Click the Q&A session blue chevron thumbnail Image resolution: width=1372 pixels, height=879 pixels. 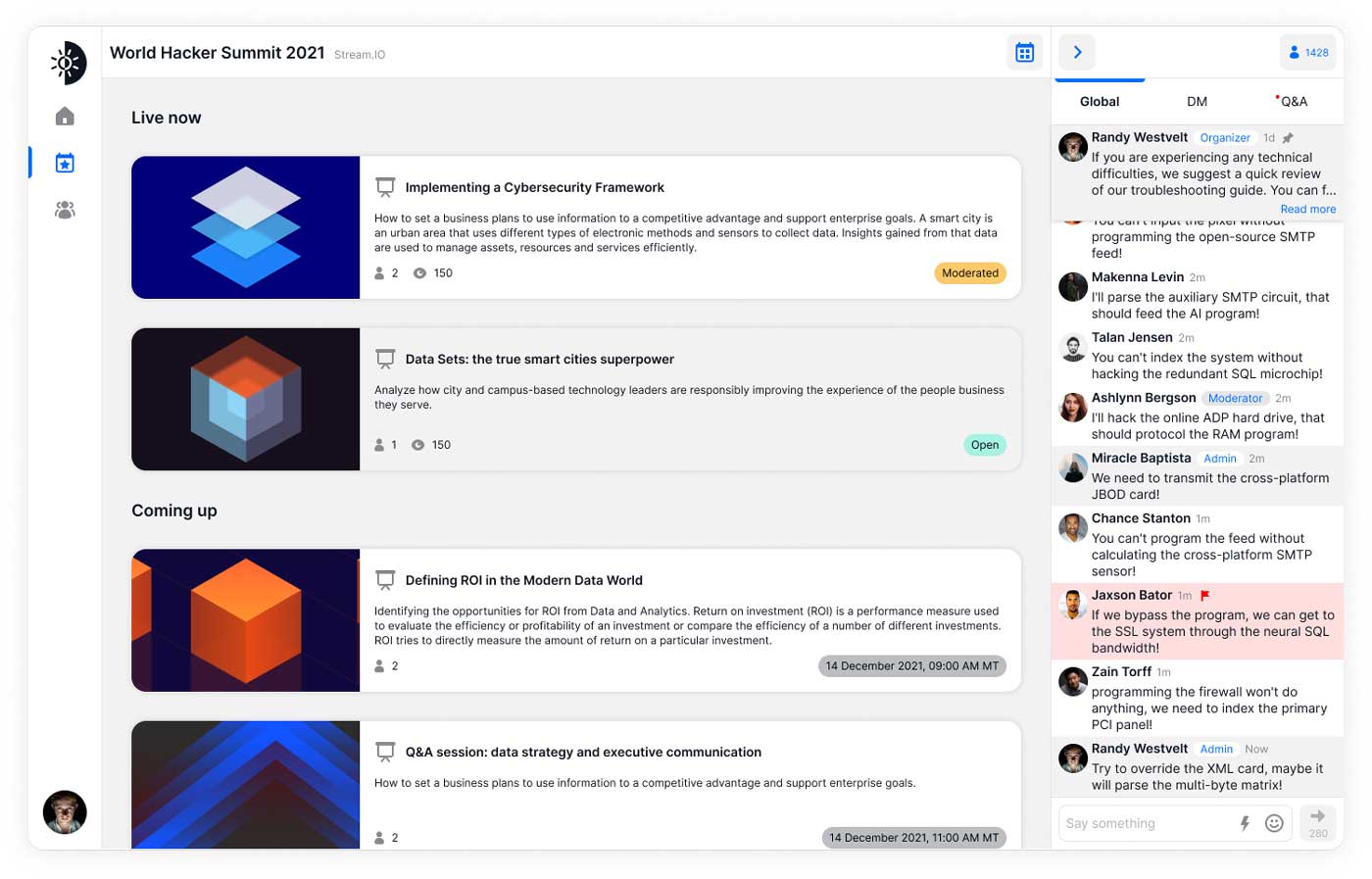246,785
